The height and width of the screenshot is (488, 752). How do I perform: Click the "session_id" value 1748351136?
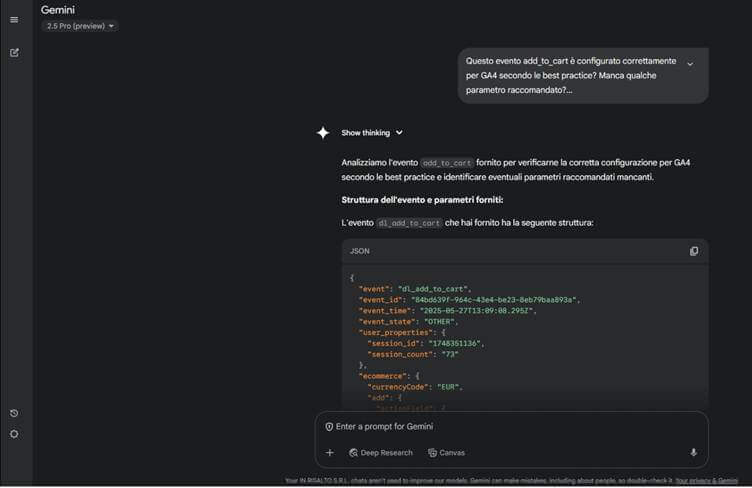tap(456, 343)
